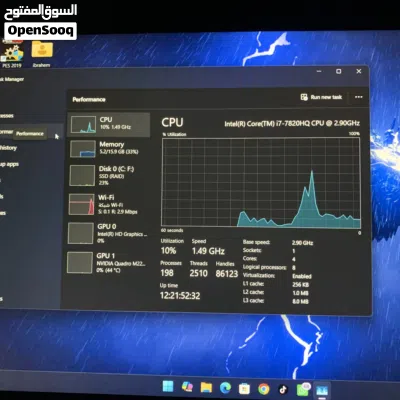The width and height of the screenshot is (400, 400).
Task: Launch Copilot from the taskbar
Action: tap(187, 387)
